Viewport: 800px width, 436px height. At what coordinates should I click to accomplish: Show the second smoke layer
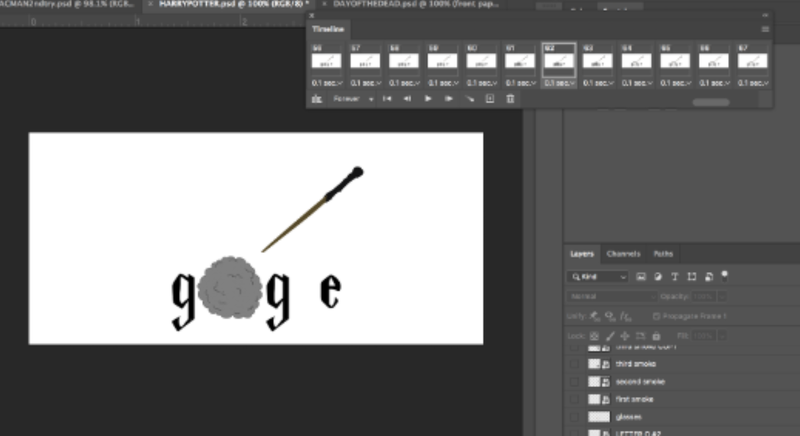coord(574,382)
